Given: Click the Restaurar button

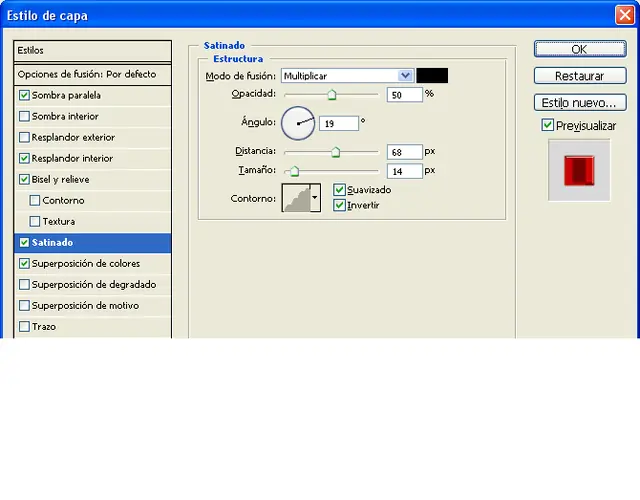Looking at the screenshot, I should point(580,76).
